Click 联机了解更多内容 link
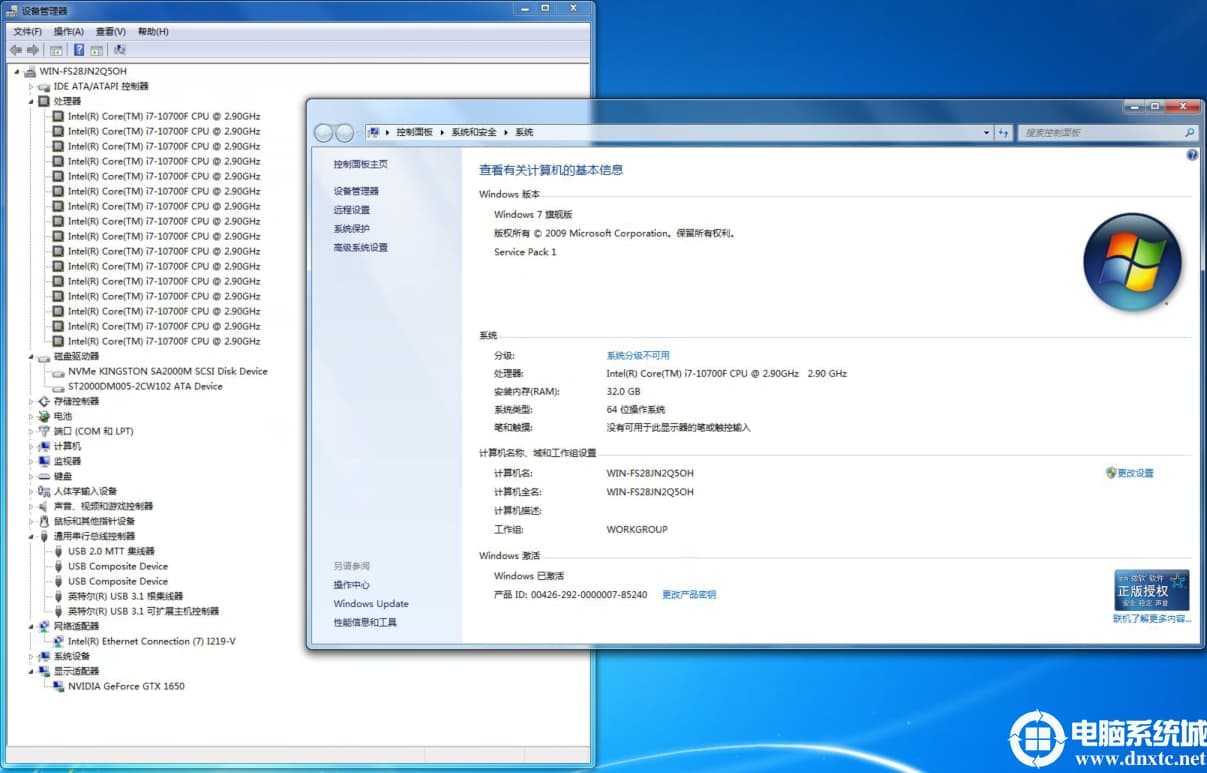 (1152, 619)
